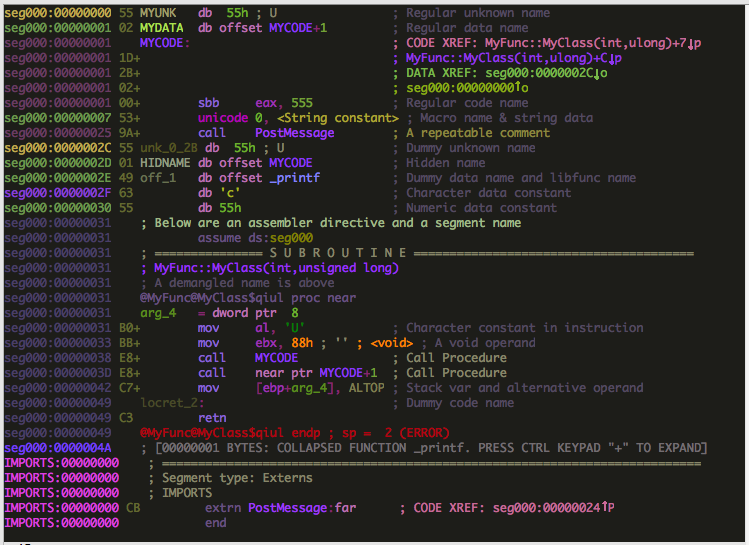Click the 'Dummy code name' comment
The image size is (749, 545).
[460, 403]
